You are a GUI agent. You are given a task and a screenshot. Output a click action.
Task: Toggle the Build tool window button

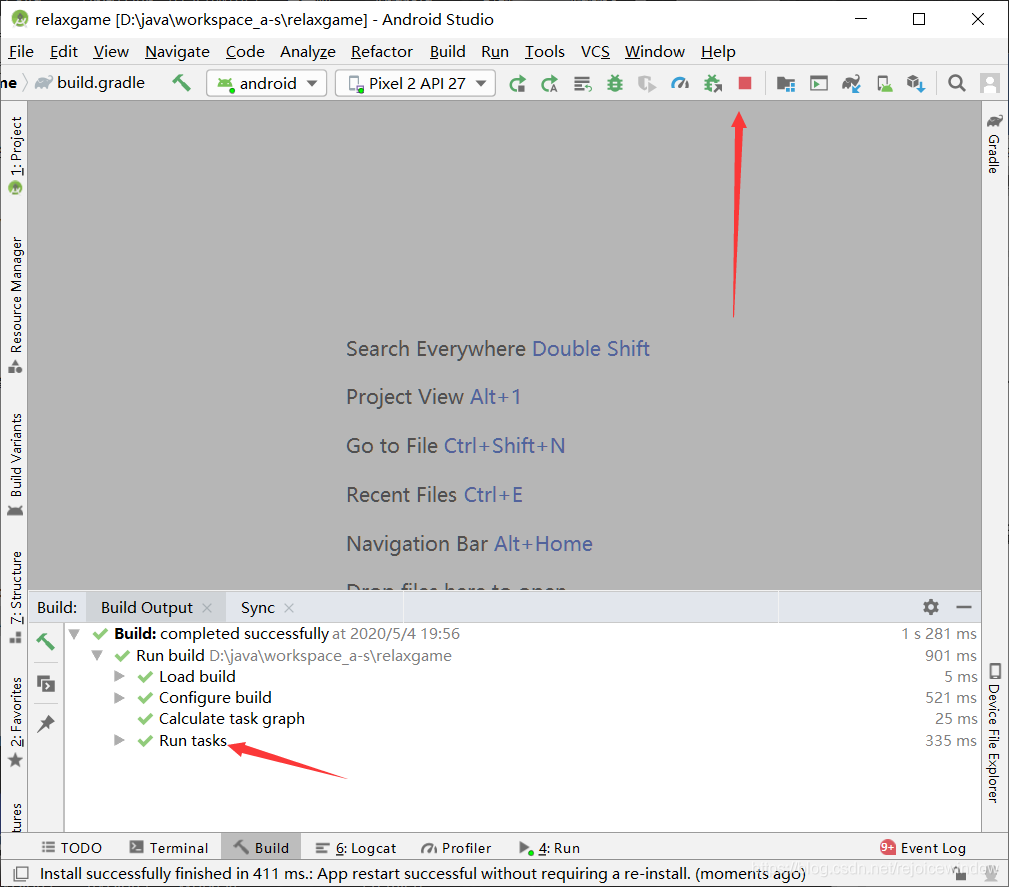click(x=261, y=848)
